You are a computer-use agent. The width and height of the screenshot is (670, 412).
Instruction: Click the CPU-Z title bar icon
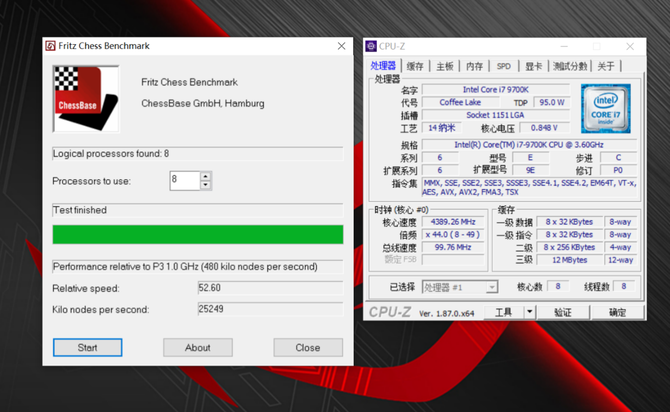coord(371,46)
